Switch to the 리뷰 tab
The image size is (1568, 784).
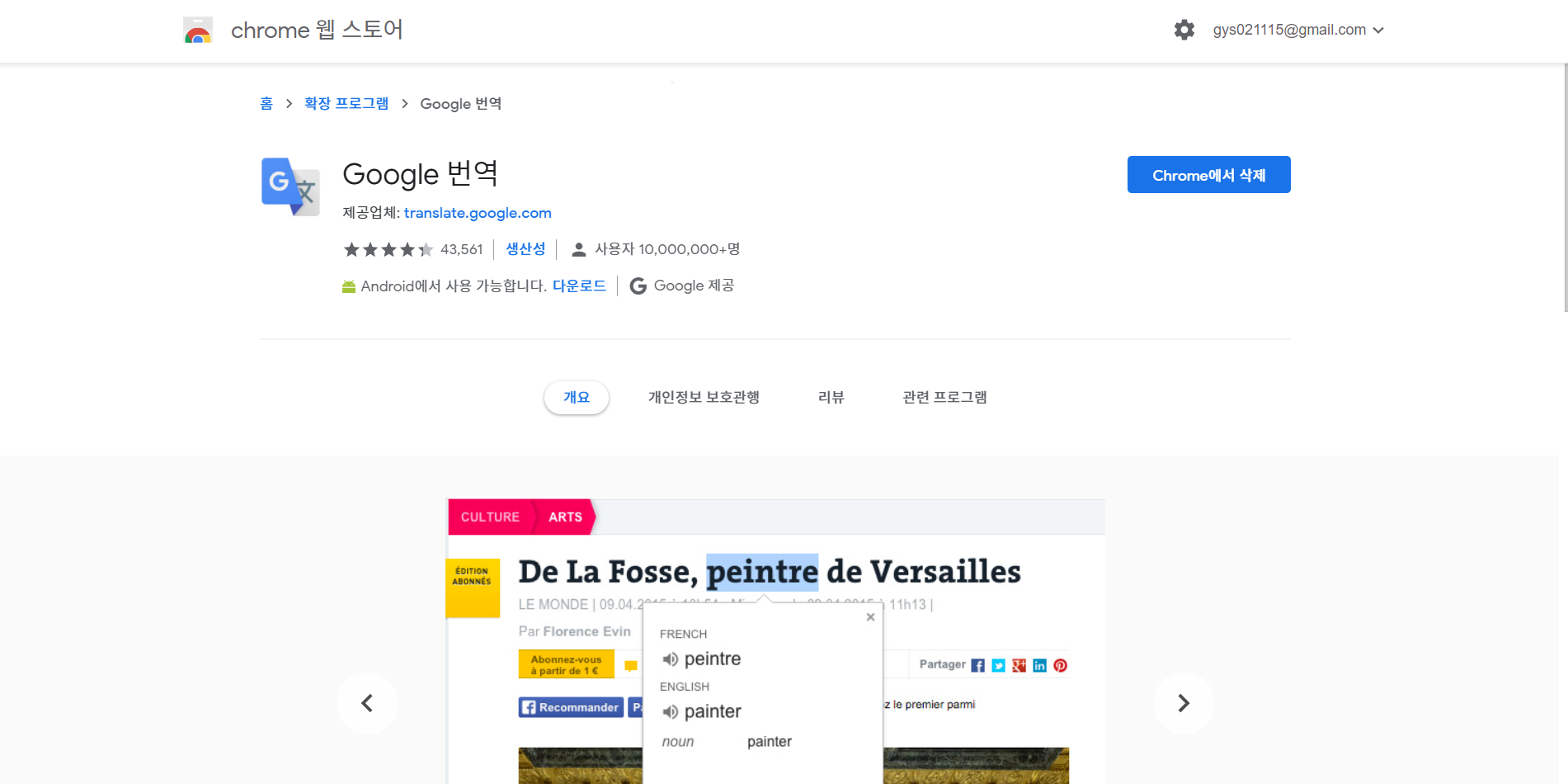coord(831,398)
